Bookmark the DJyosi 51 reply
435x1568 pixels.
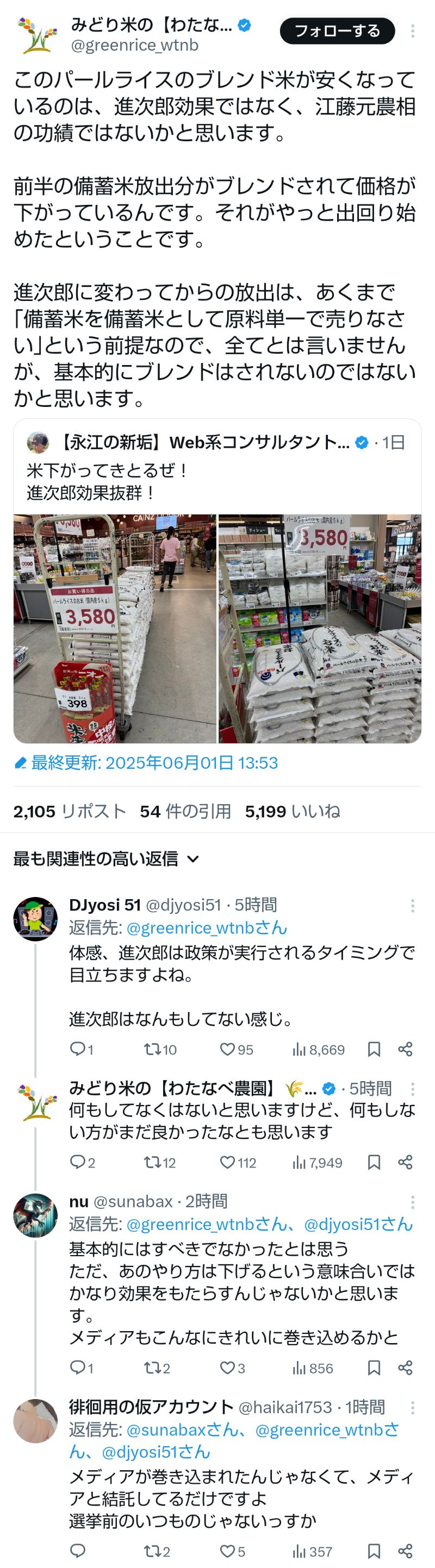tap(374, 1049)
